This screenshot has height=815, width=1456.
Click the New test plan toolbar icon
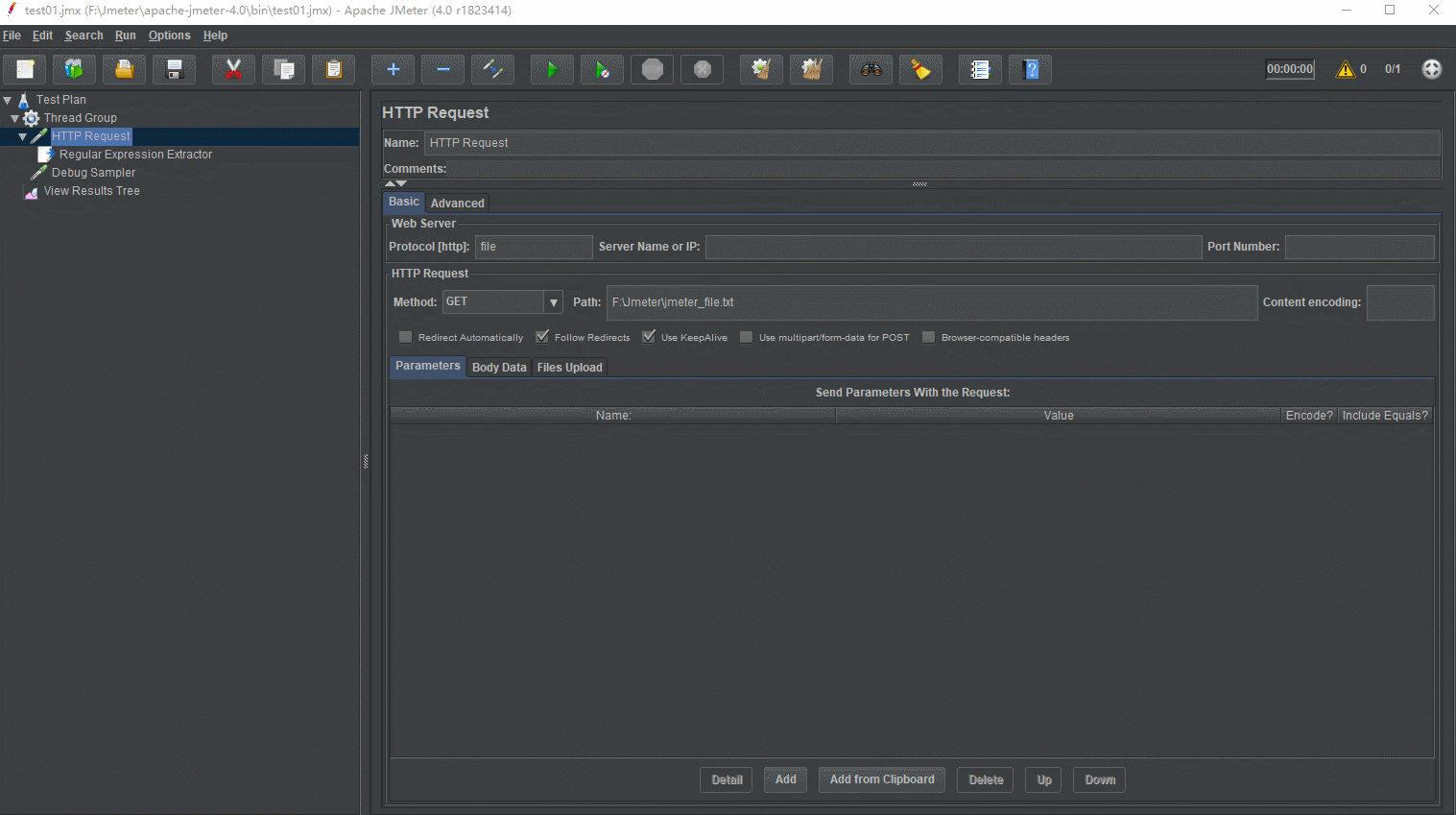(25, 69)
